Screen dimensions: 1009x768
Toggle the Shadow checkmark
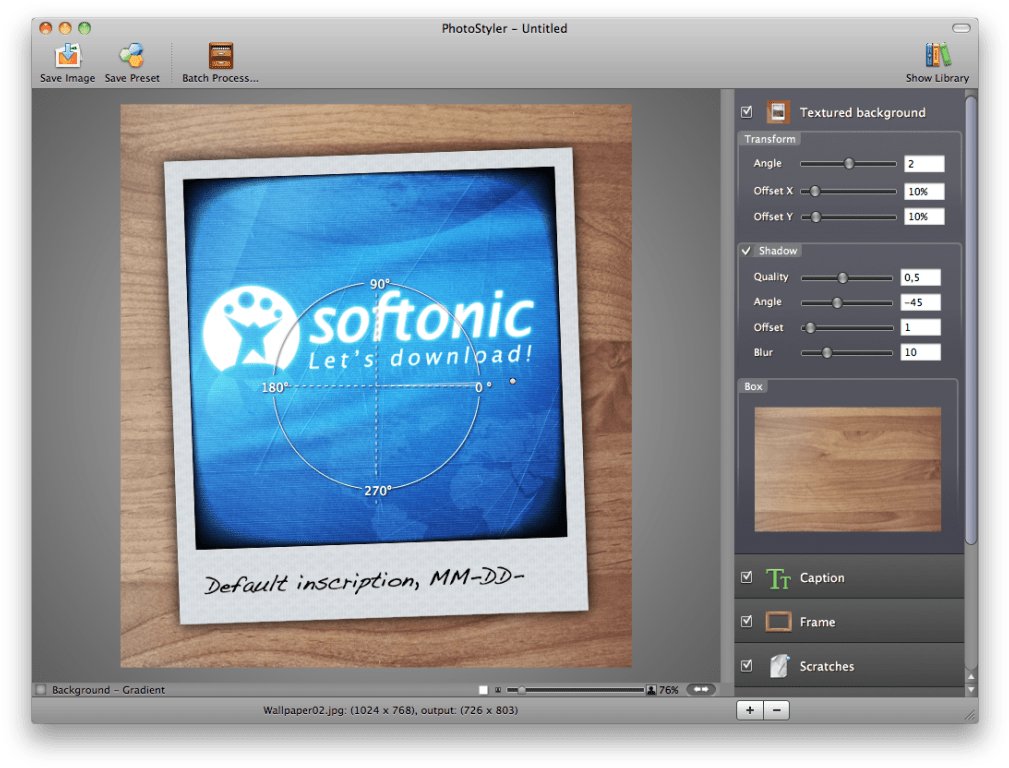pos(746,250)
